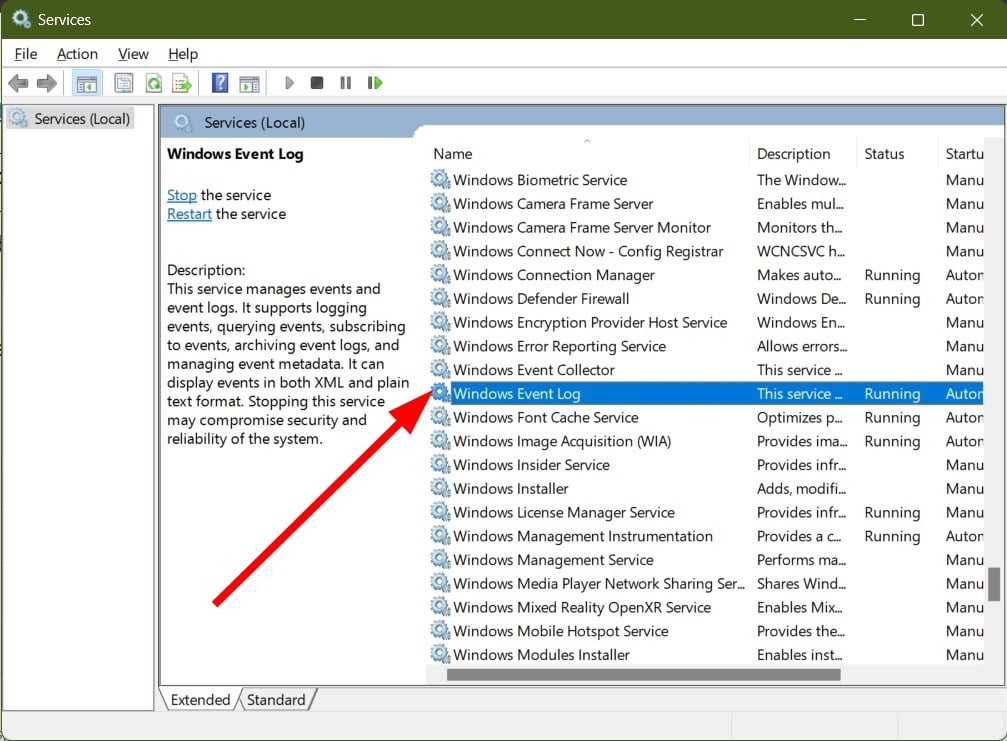Select Services (Local) in the console tree

pyautogui.click(x=71, y=119)
